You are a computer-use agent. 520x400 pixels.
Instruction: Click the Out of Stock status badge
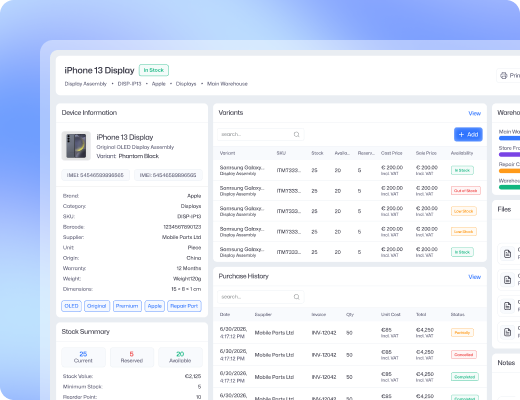click(x=466, y=191)
